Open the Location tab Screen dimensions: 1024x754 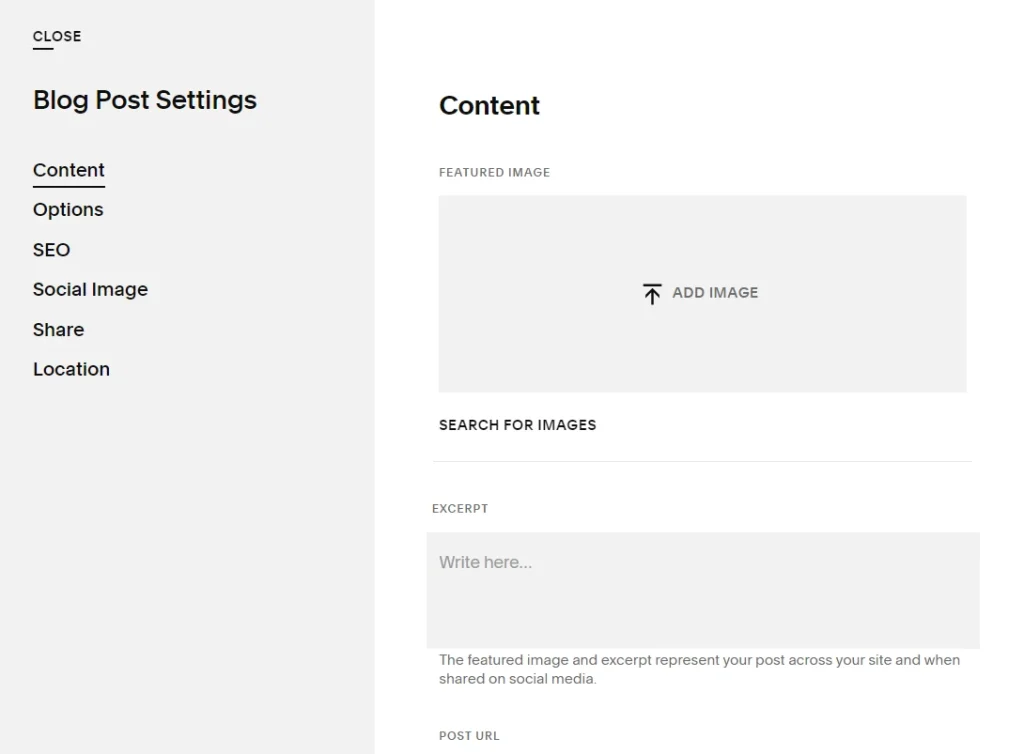point(71,369)
